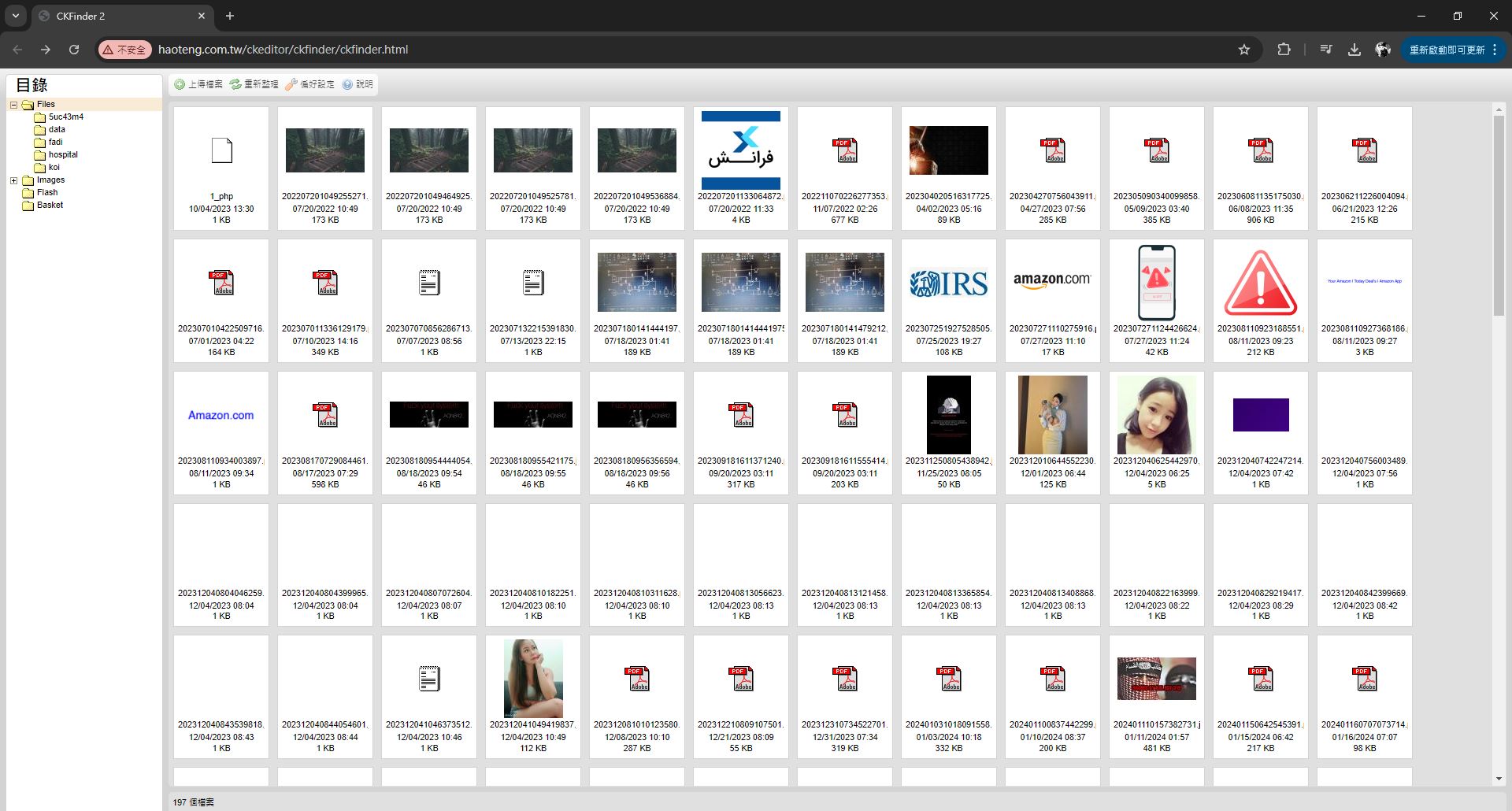Click the date text 05/09/2023 03:40
Screen dimensions: 1512x811
pyautogui.click(x=1157, y=209)
